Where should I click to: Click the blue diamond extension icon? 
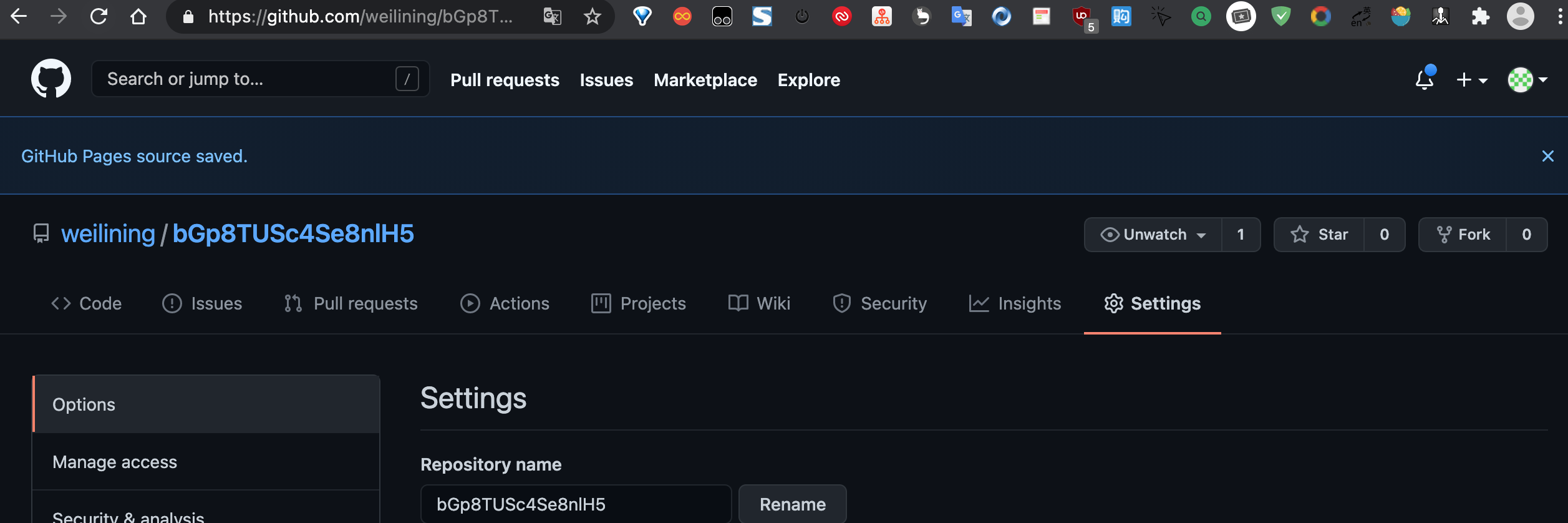tap(642, 16)
